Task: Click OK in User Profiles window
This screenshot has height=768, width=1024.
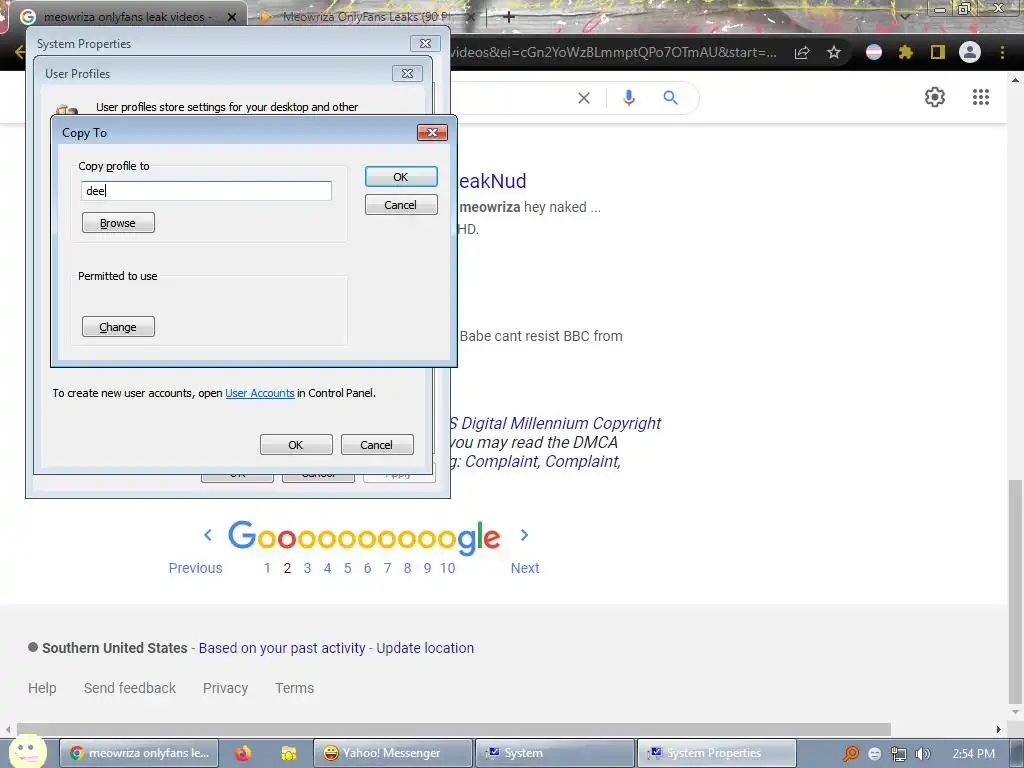Action: pos(296,445)
